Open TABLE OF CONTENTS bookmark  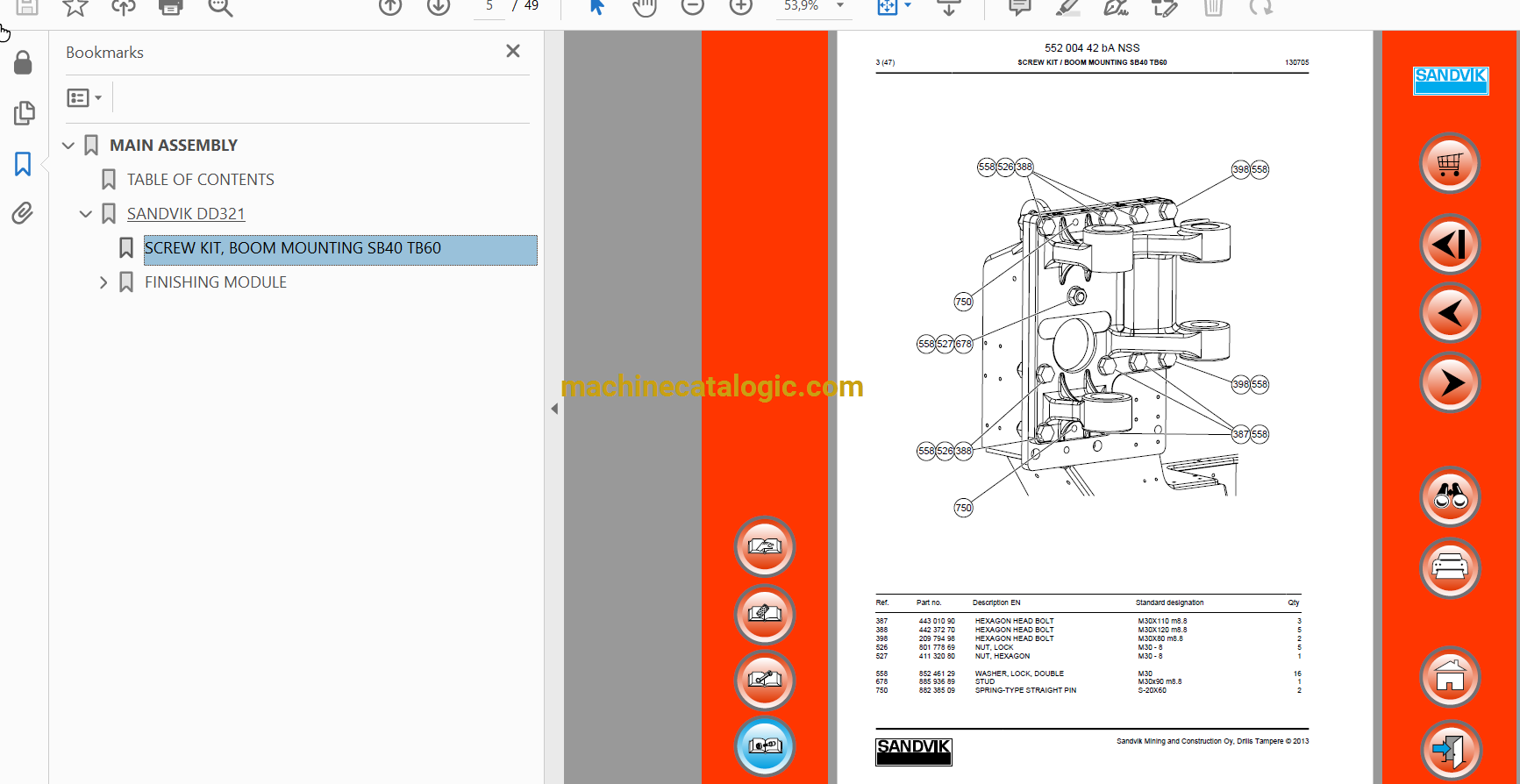201,180
